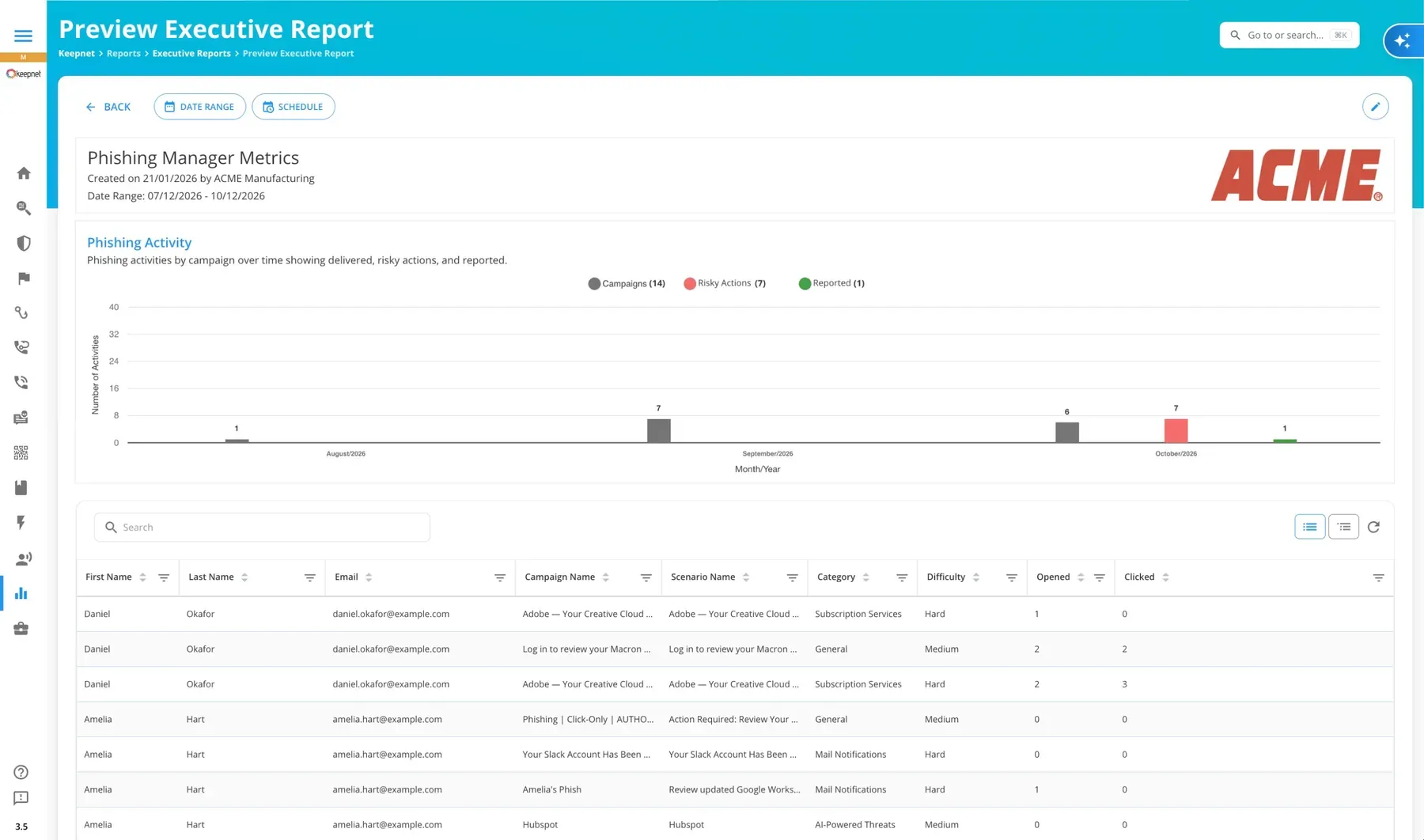The image size is (1424, 840).
Task: Open the phishing hook icon in sidebar
Action: [x=22, y=312]
